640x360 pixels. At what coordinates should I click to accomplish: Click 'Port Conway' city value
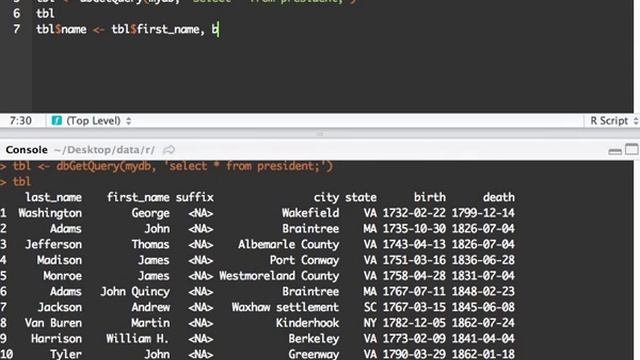(304, 260)
